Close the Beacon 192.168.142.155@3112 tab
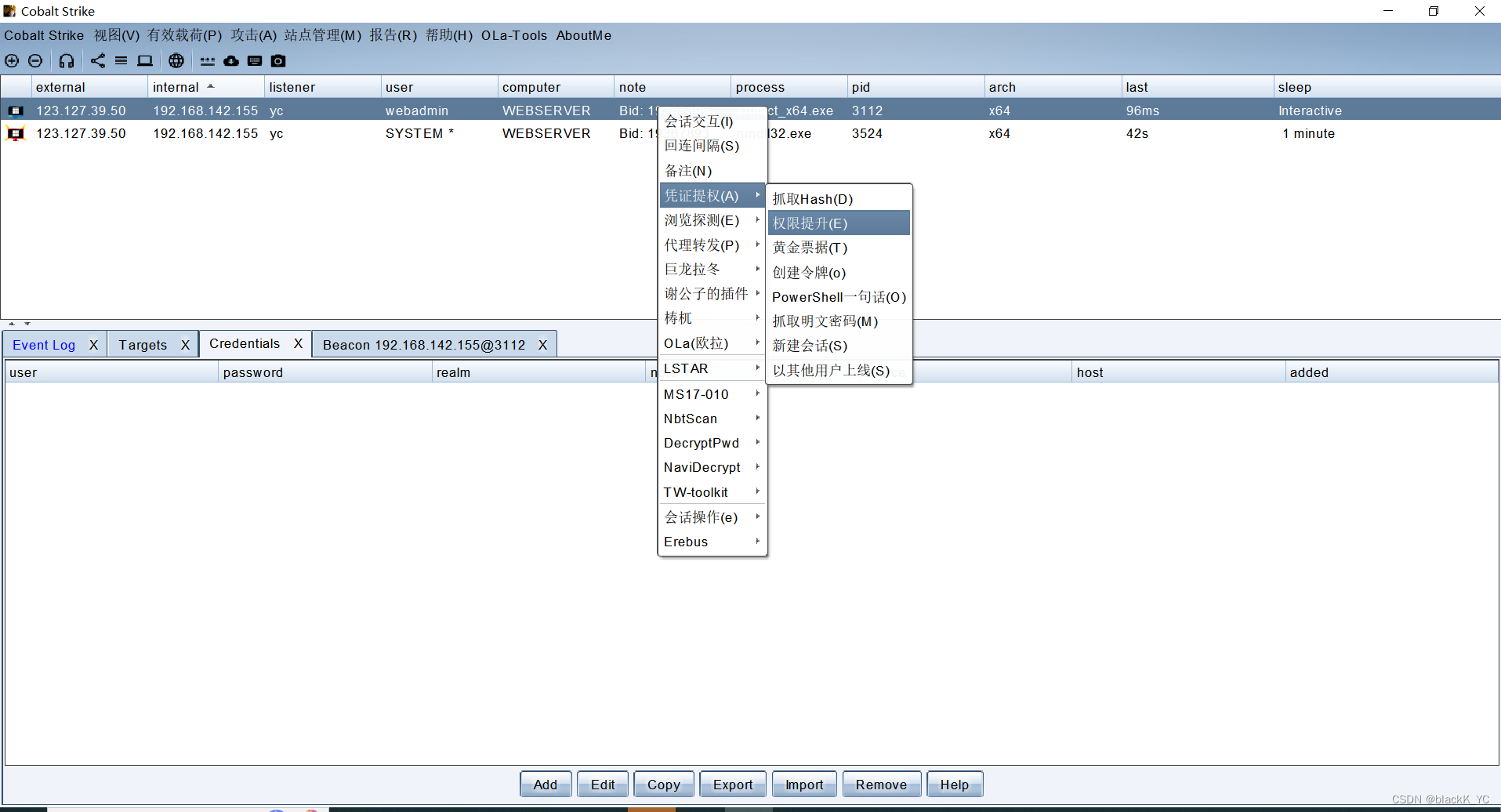The width and height of the screenshot is (1501, 812). pos(542,345)
